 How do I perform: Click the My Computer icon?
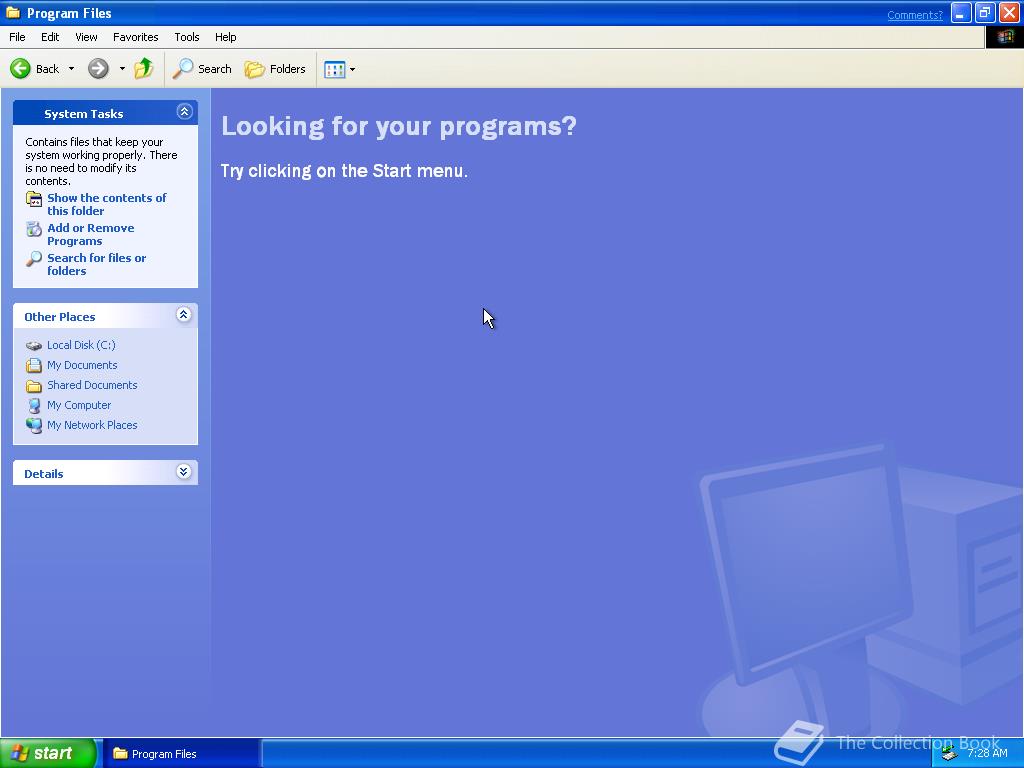(x=34, y=406)
